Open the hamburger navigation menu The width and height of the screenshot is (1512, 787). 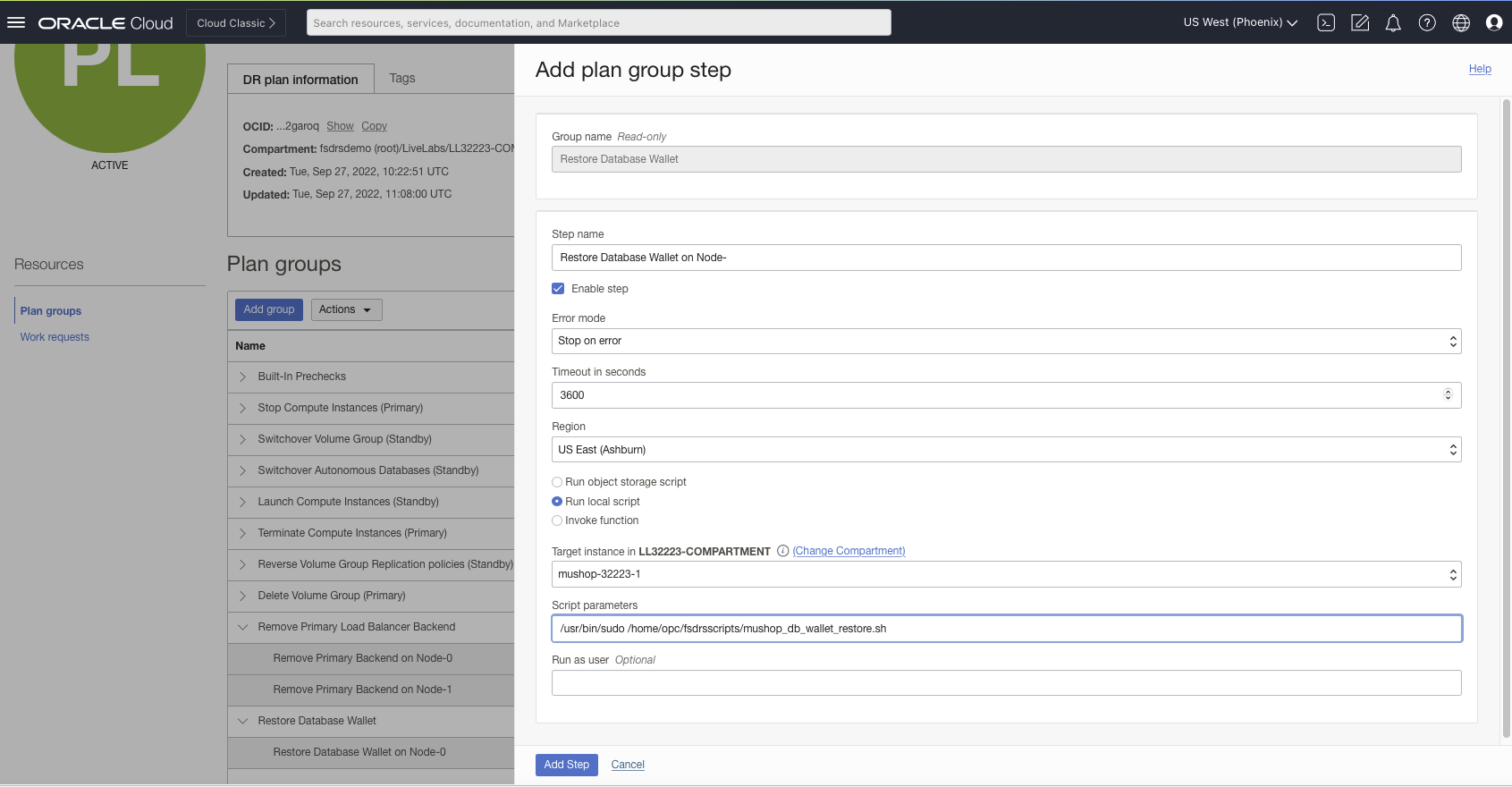click(16, 22)
